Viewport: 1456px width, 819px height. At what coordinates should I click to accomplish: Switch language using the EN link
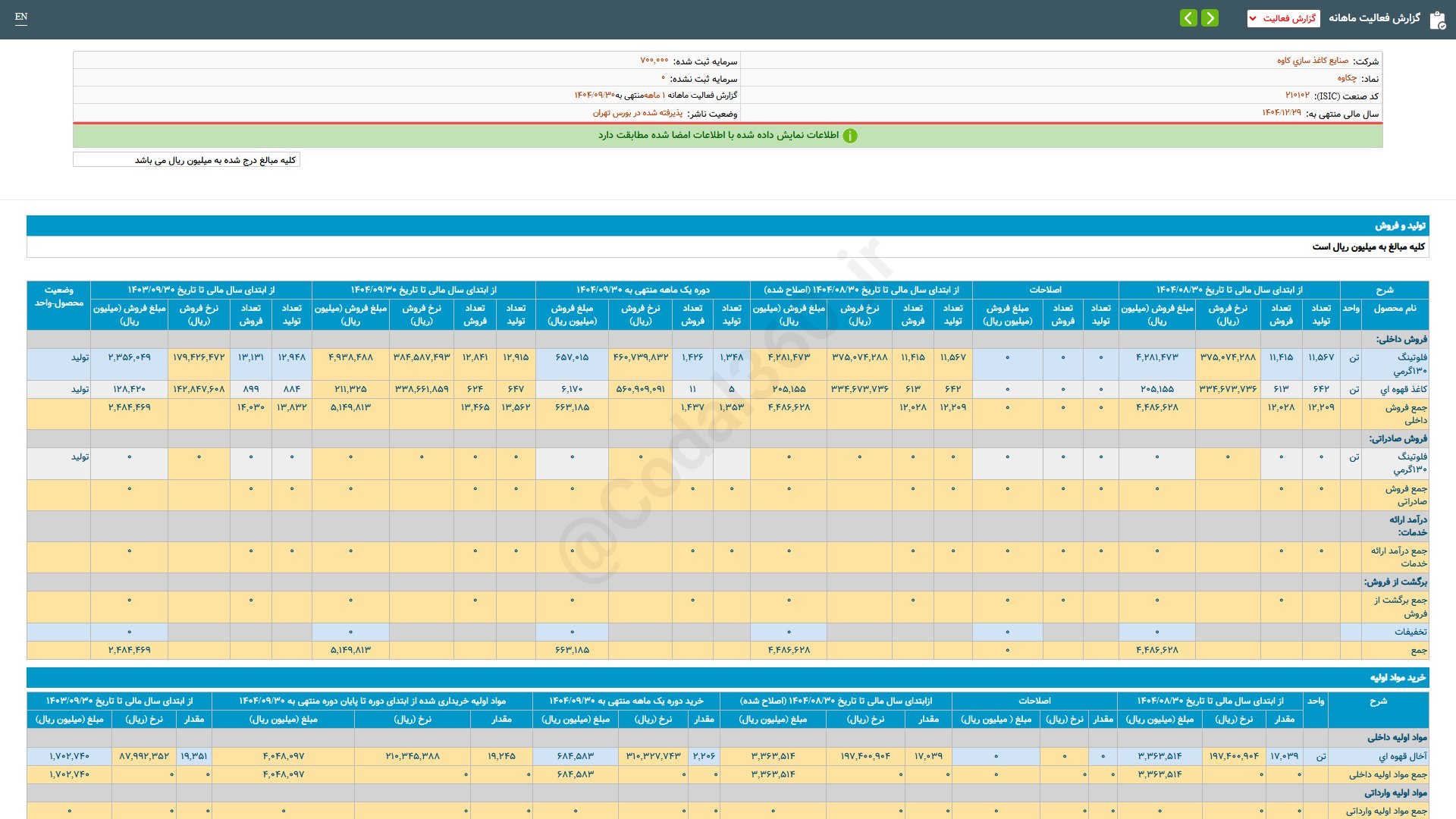point(21,17)
